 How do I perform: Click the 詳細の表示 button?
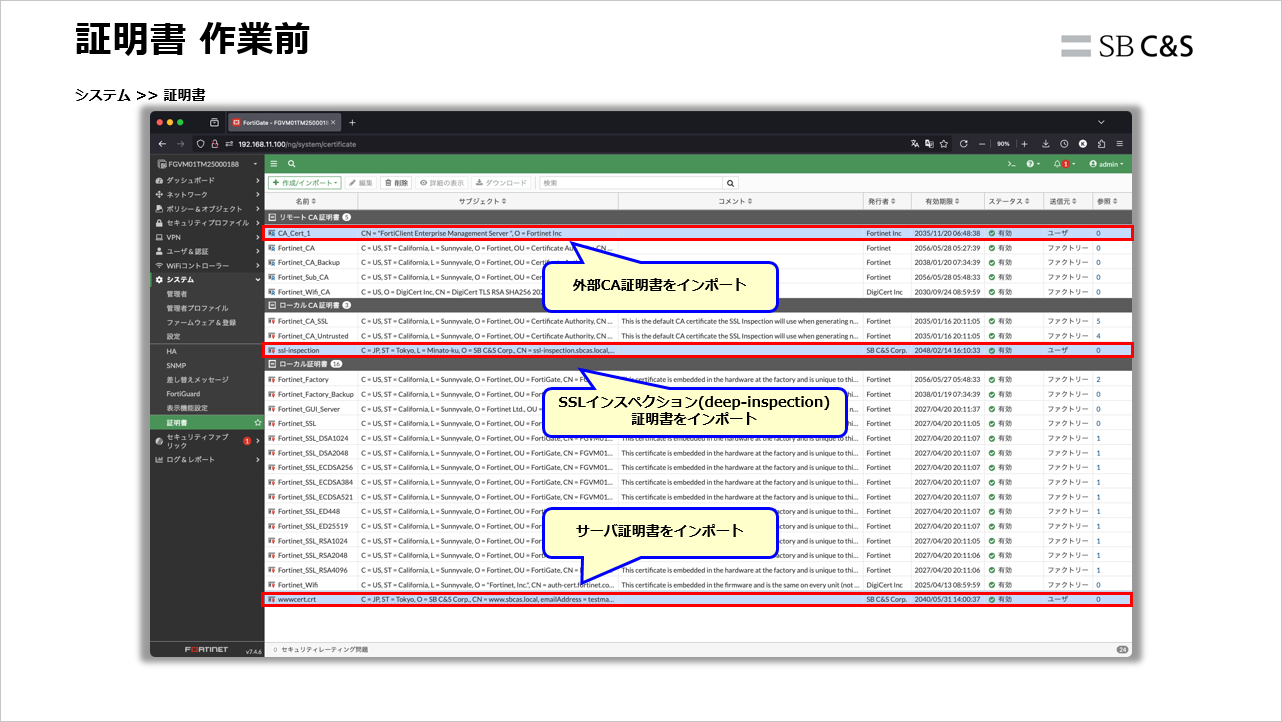442,183
